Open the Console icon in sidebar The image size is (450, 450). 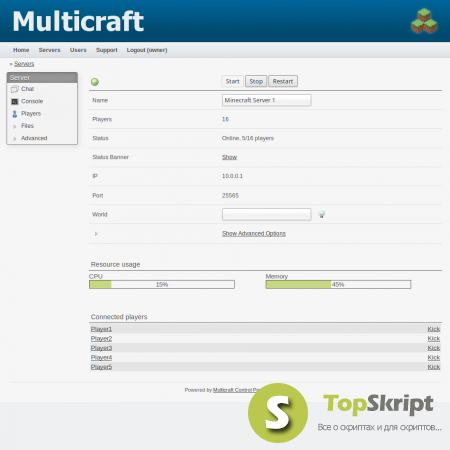(x=14, y=101)
